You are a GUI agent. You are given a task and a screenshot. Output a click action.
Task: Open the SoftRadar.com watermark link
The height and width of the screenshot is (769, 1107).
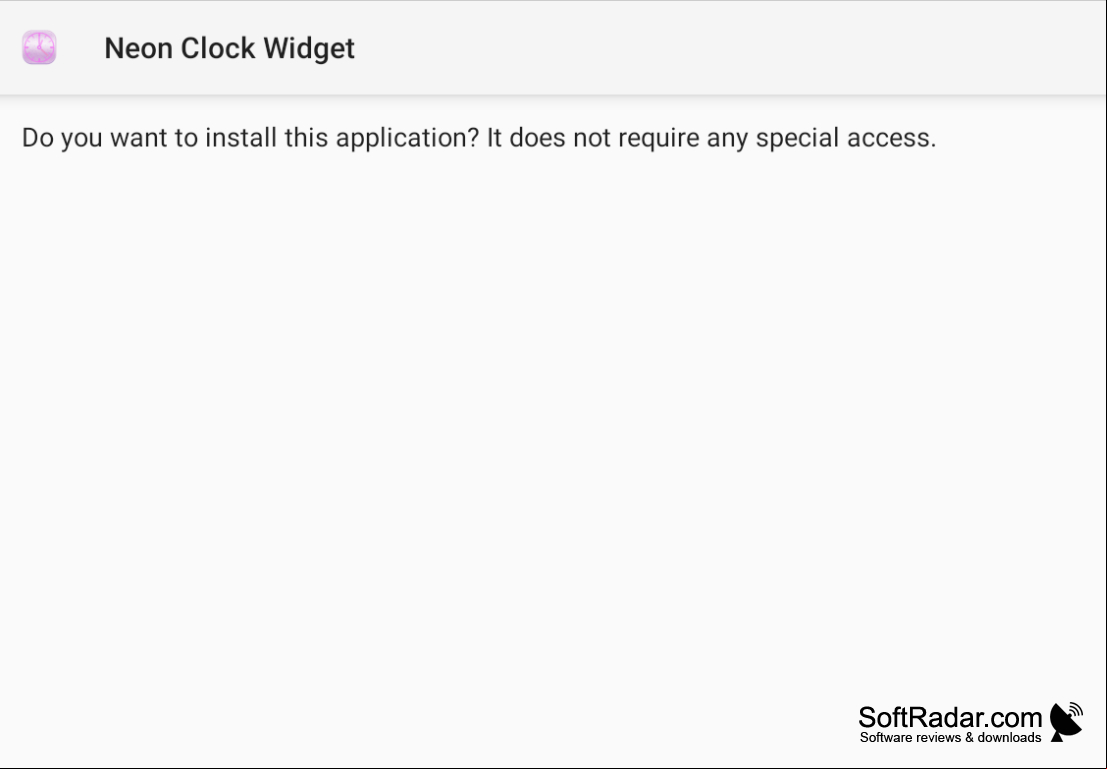(950, 717)
